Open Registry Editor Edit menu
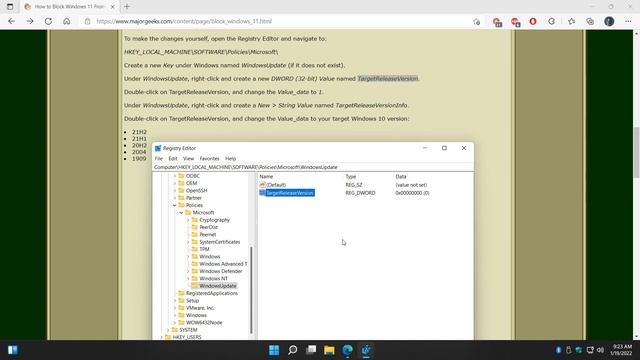The width and height of the screenshot is (640, 360). coord(173,158)
